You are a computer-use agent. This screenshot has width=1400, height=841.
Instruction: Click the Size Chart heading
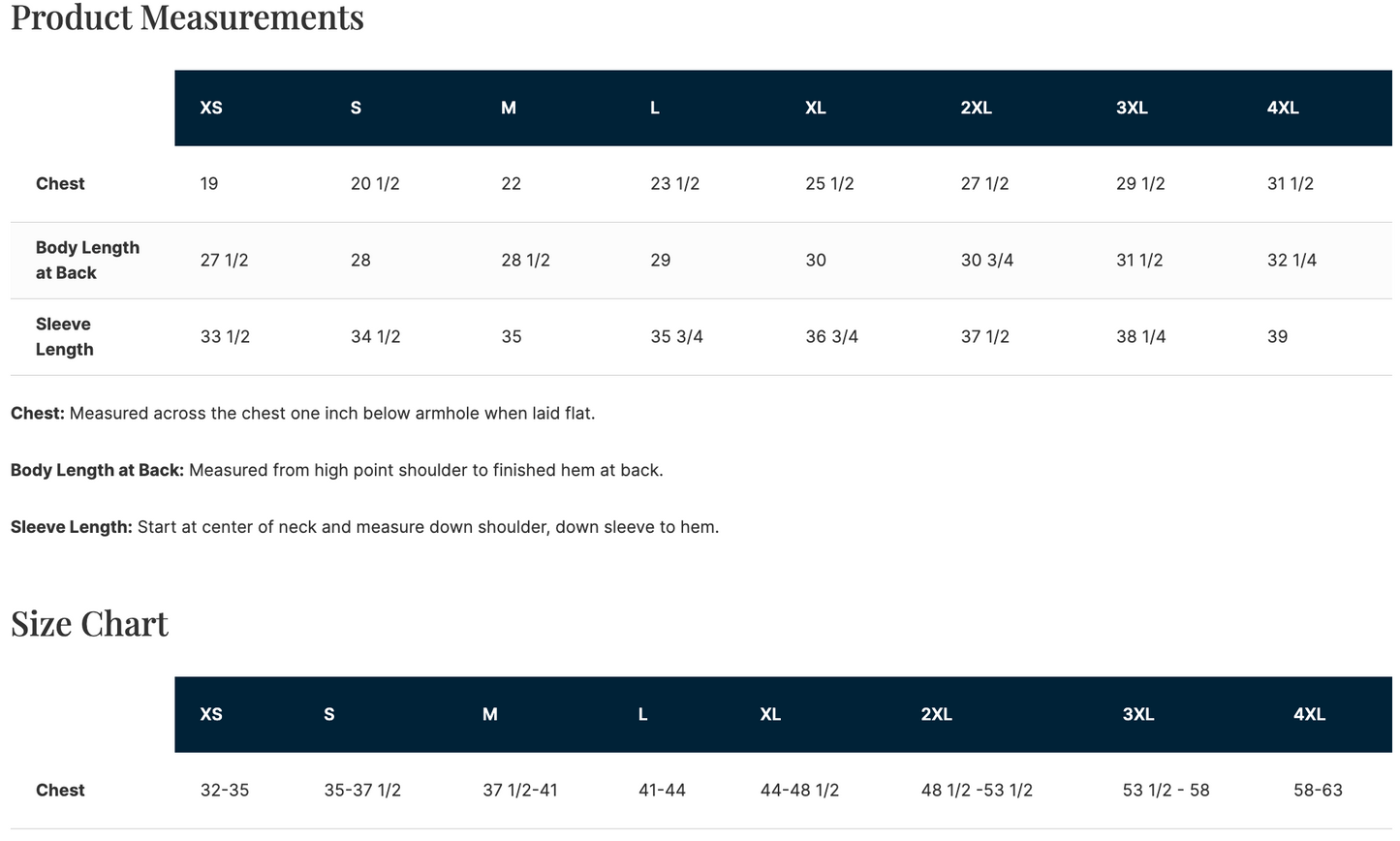89,624
